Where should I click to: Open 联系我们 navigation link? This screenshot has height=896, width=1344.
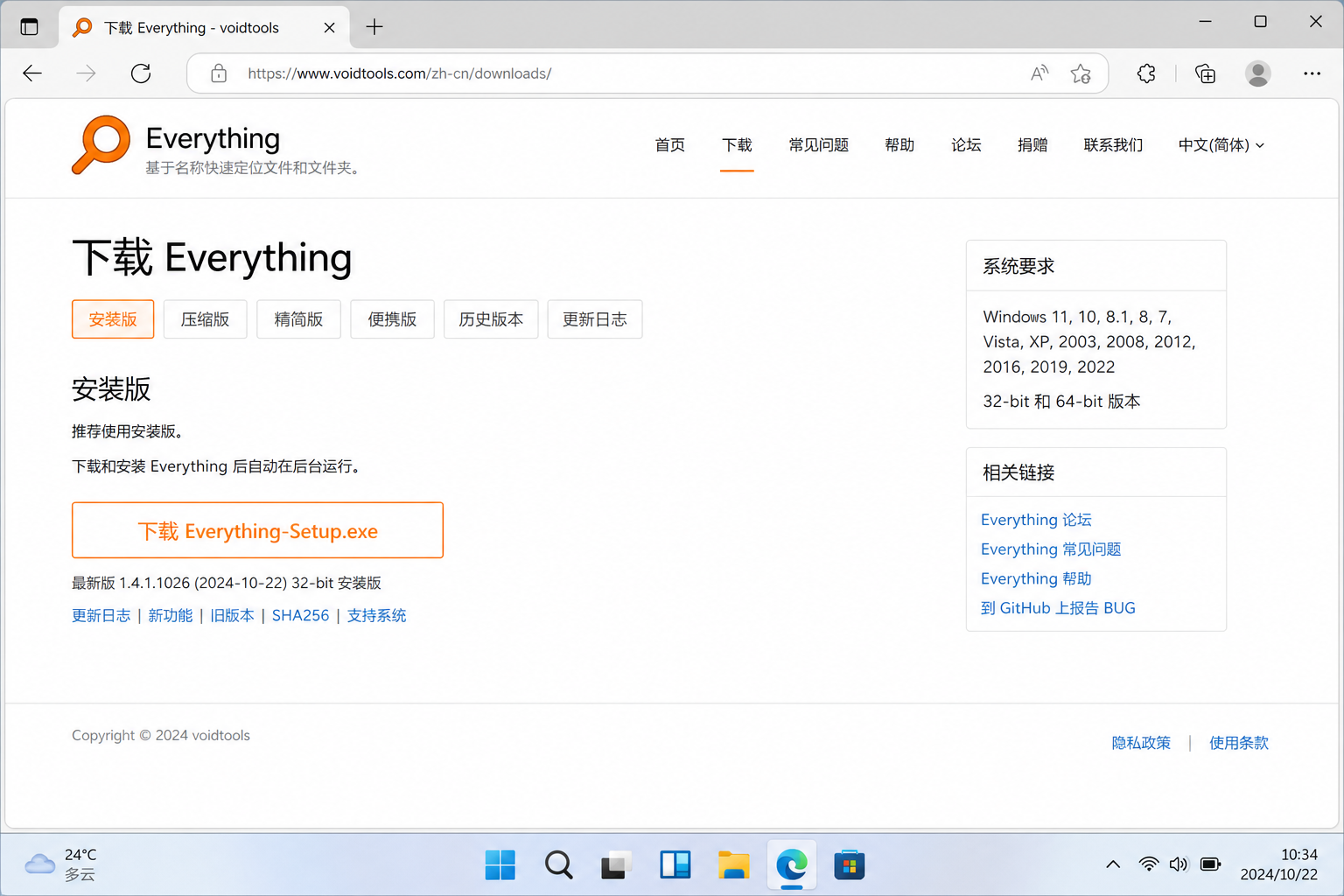pyautogui.click(x=1113, y=145)
